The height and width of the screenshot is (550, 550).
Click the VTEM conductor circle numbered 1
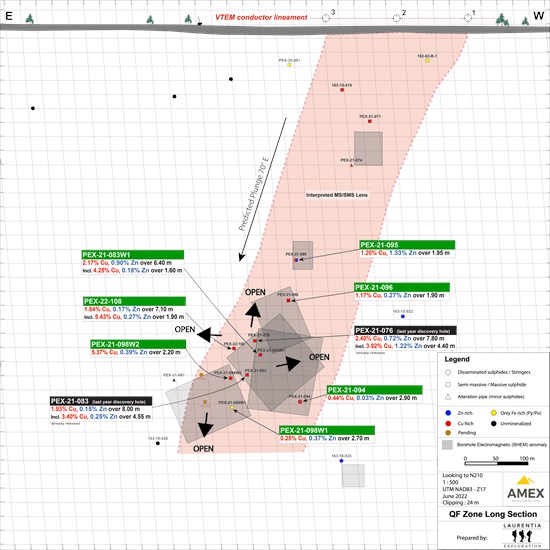[468, 18]
